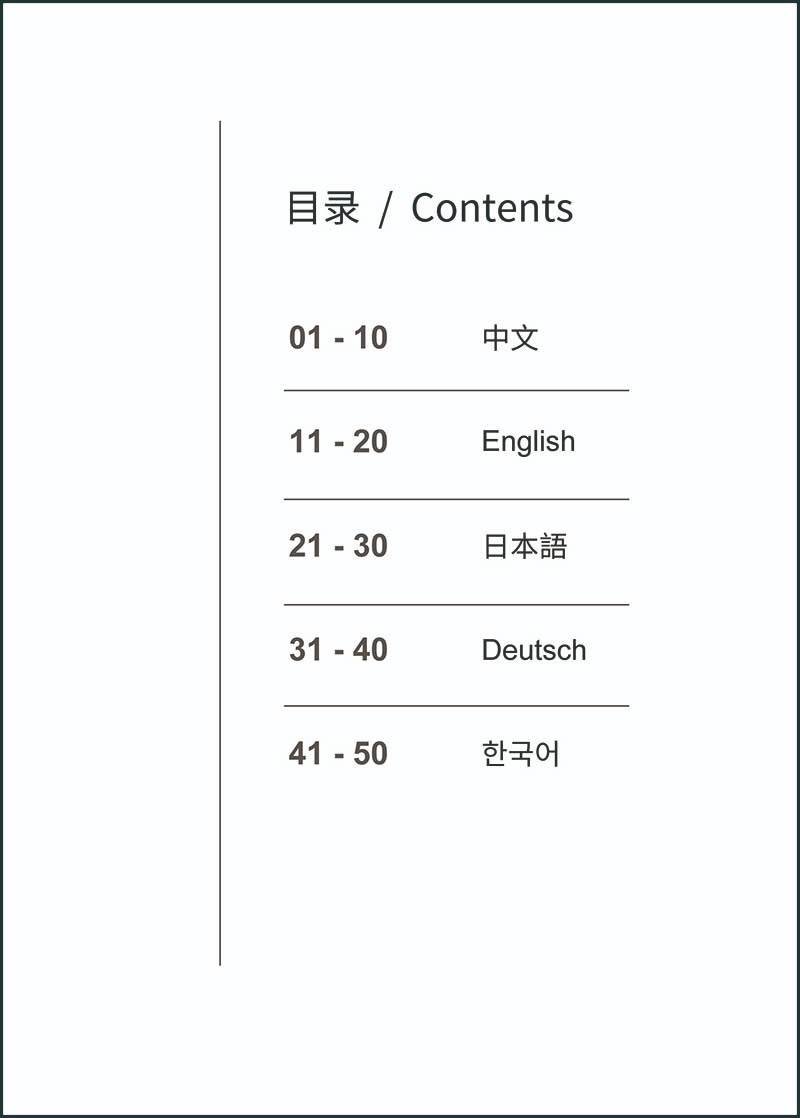Open the Deutsch section entry
The width and height of the screenshot is (800, 1118).
(534, 650)
